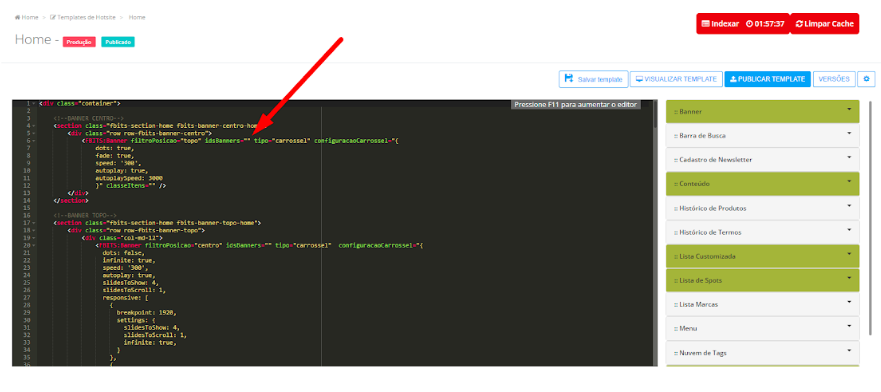Expand the Lista de Spots panel
Viewport: 881px width, 392px height.
tap(762, 280)
